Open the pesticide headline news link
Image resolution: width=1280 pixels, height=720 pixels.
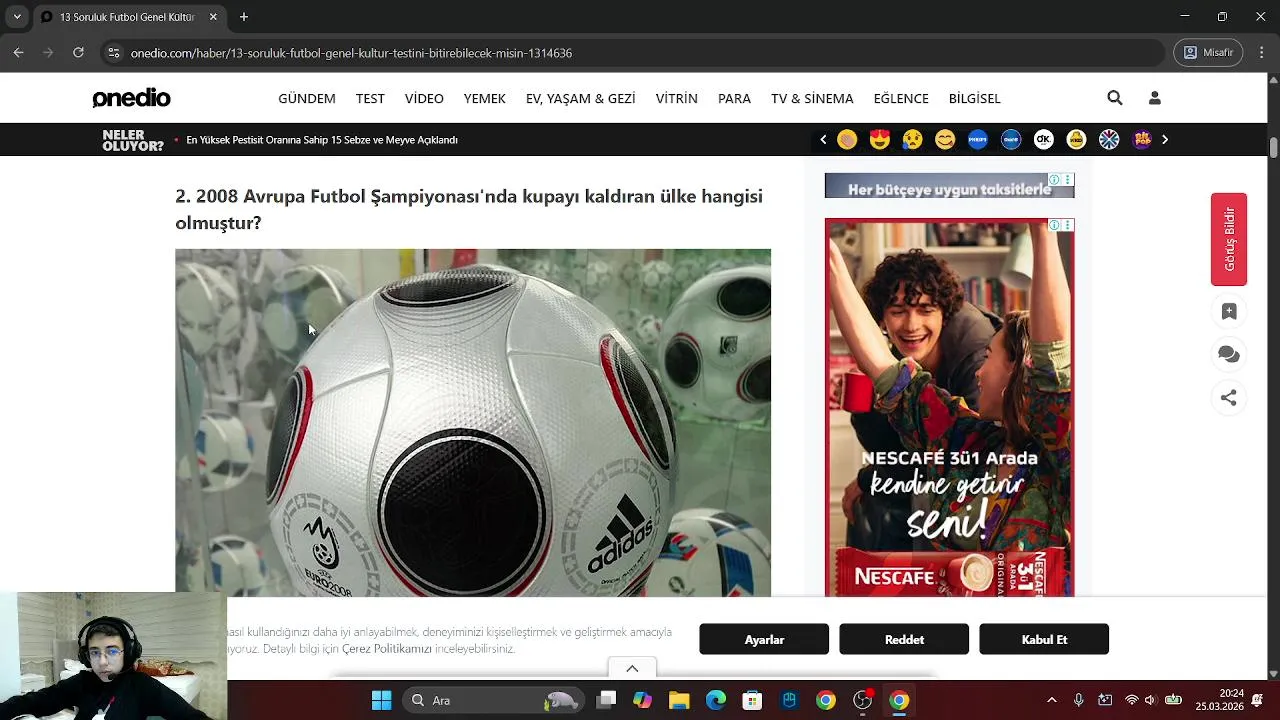pos(322,140)
